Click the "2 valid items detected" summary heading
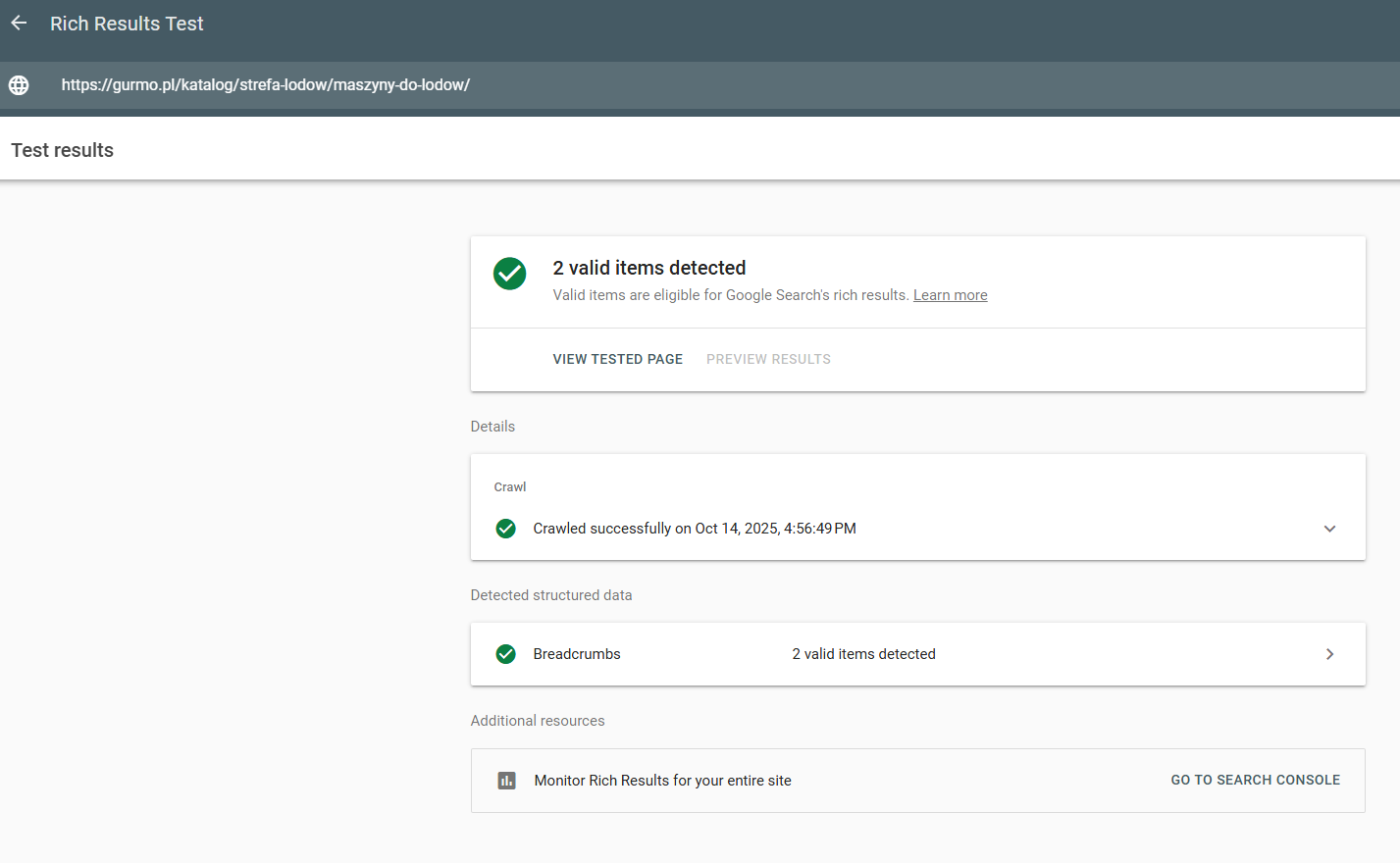 648,268
